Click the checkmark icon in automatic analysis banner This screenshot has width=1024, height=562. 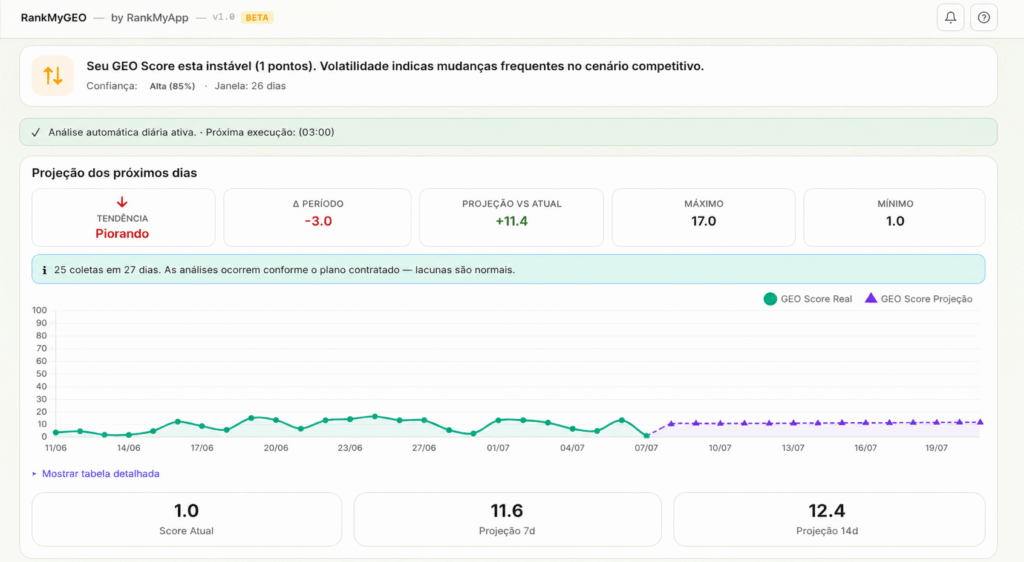36,133
